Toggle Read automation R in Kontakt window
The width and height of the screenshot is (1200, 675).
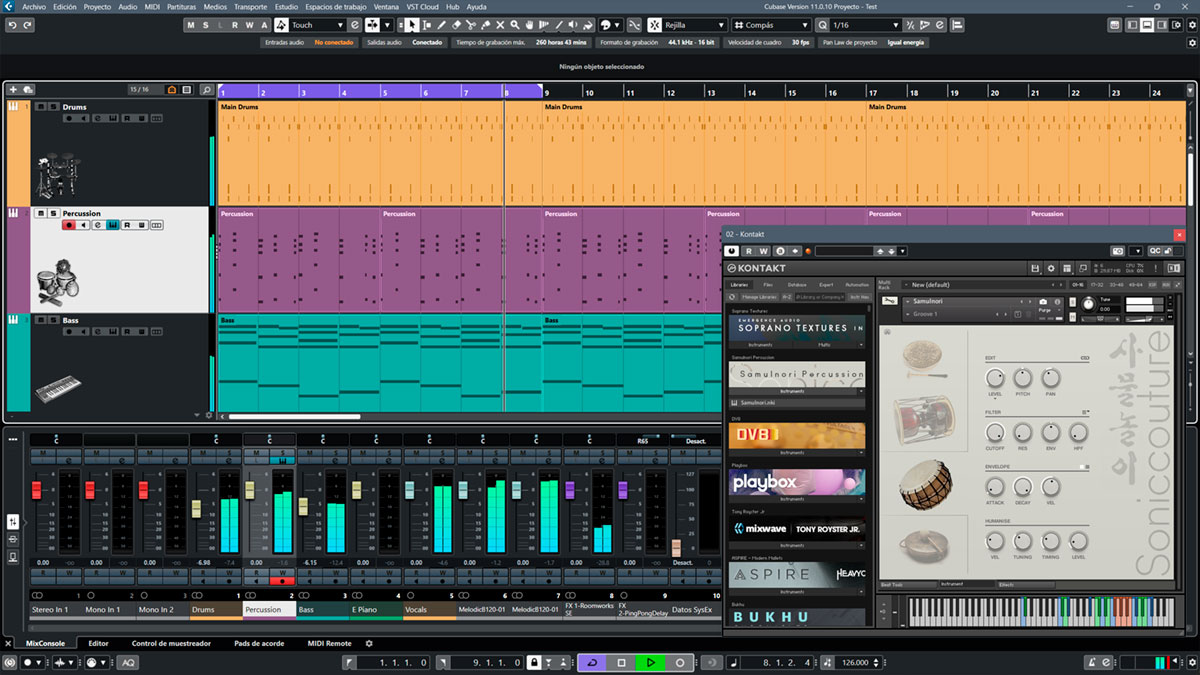click(x=750, y=251)
